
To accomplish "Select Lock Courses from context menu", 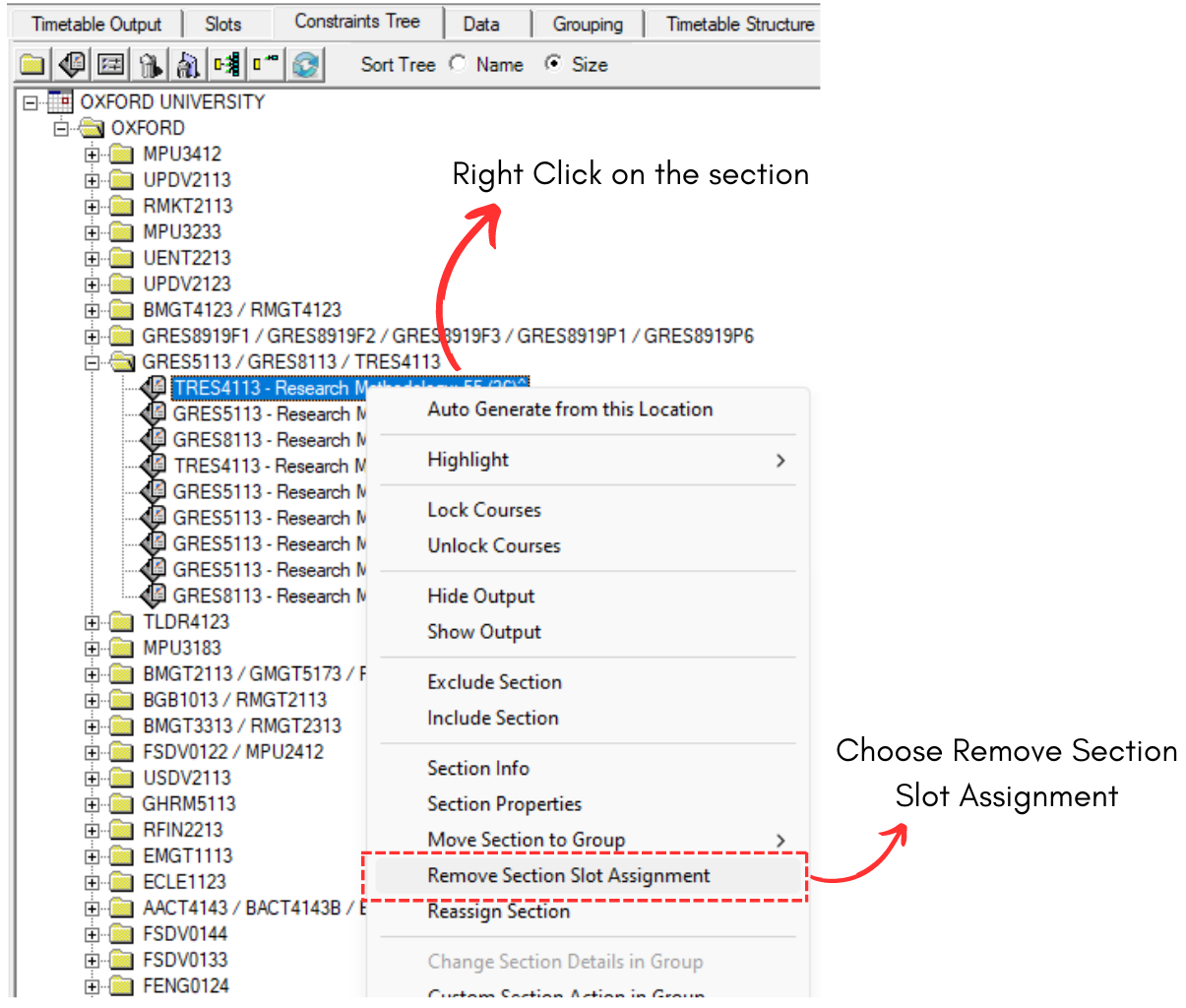I will click(484, 510).
